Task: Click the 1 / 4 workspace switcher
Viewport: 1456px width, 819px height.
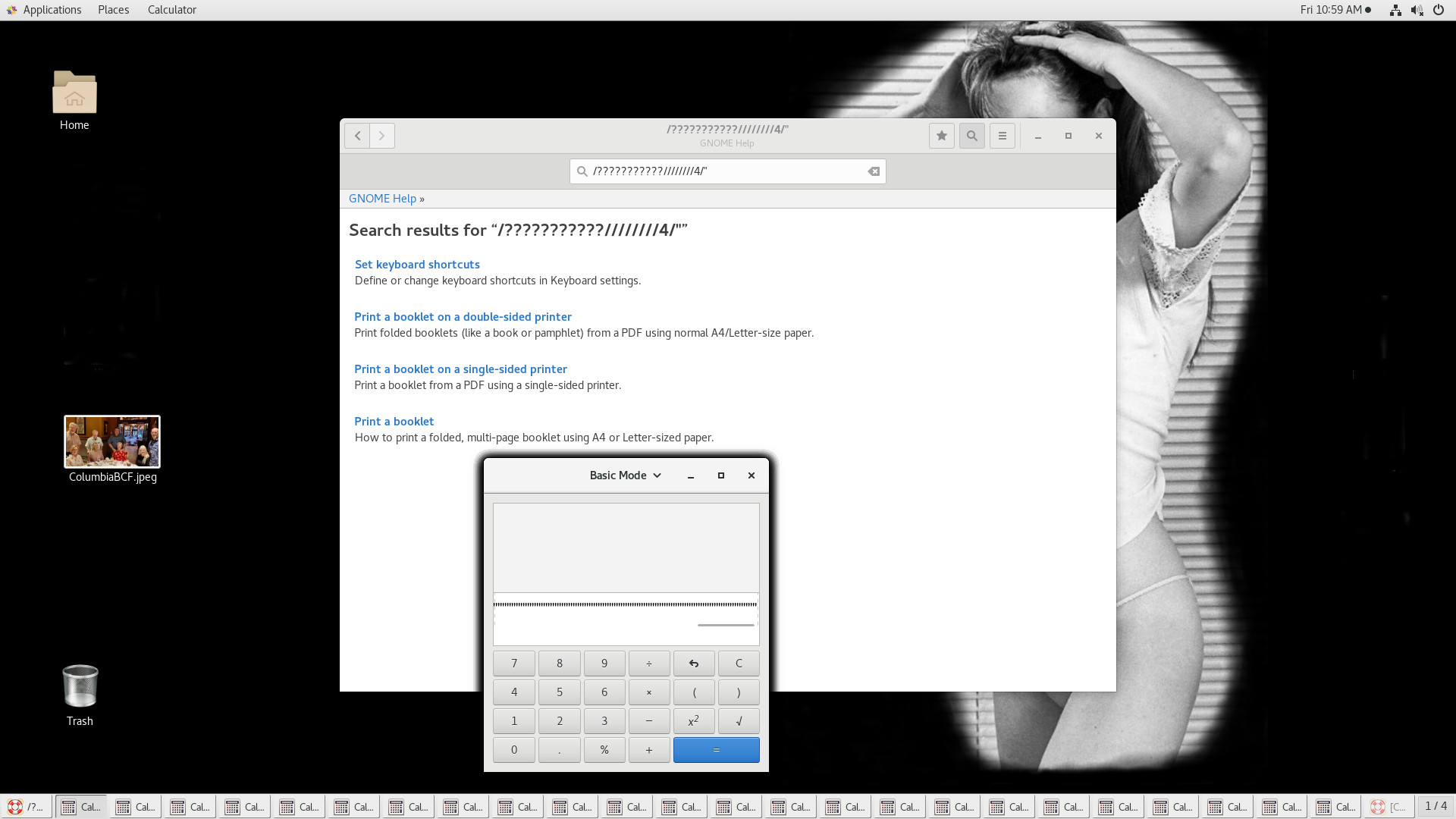Action: point(1436,806)
